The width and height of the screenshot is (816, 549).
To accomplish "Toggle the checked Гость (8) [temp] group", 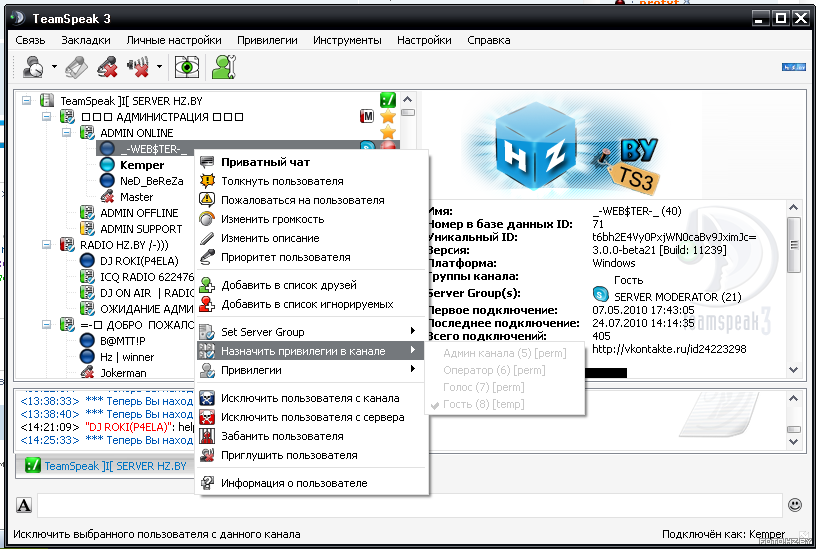I will [x=504, y=404].
